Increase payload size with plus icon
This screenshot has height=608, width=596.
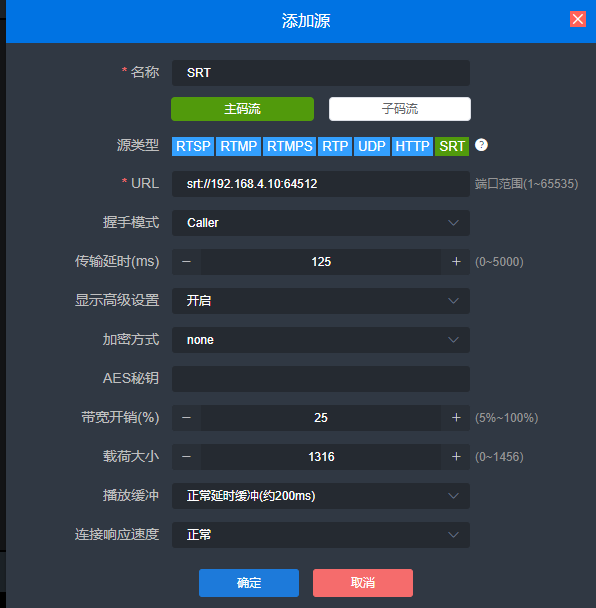click(x=456, y=457)
